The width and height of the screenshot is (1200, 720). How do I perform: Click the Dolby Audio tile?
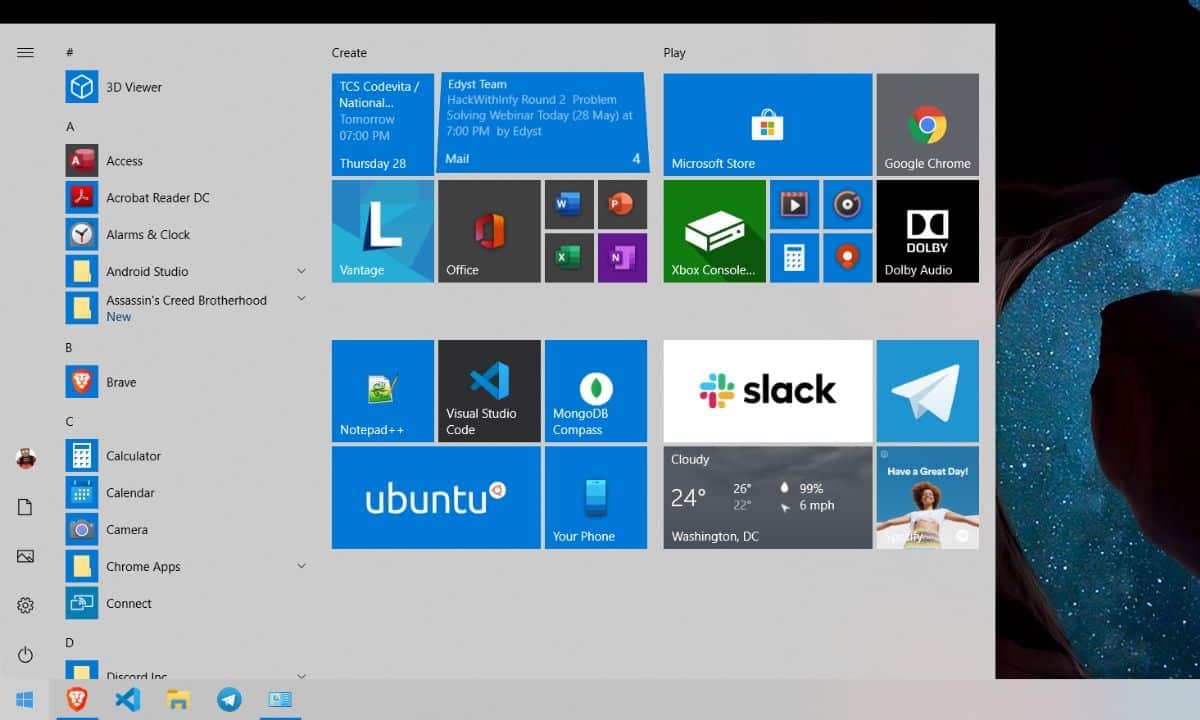(x=927, y=230)
